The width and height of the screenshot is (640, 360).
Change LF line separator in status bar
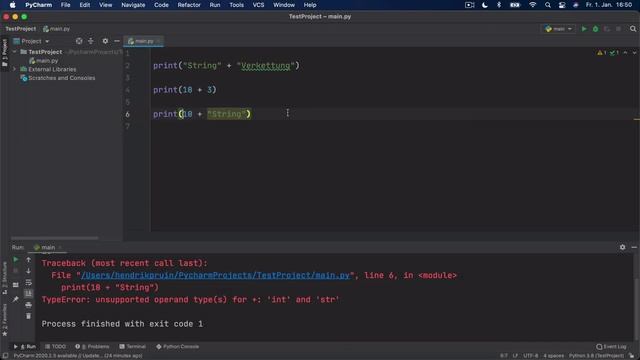tap(515, 356)
